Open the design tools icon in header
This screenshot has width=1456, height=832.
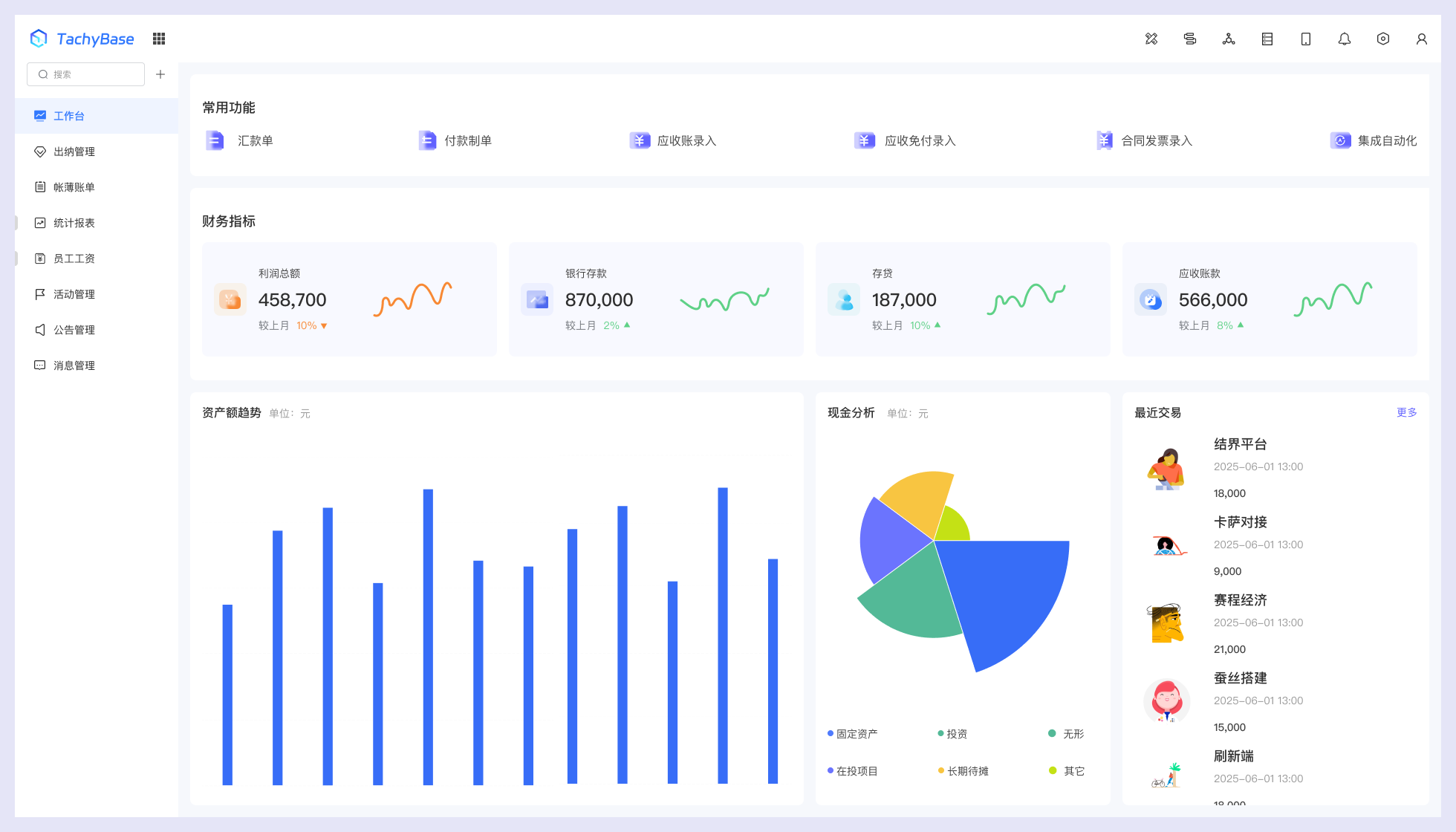tap(1151, 39)
